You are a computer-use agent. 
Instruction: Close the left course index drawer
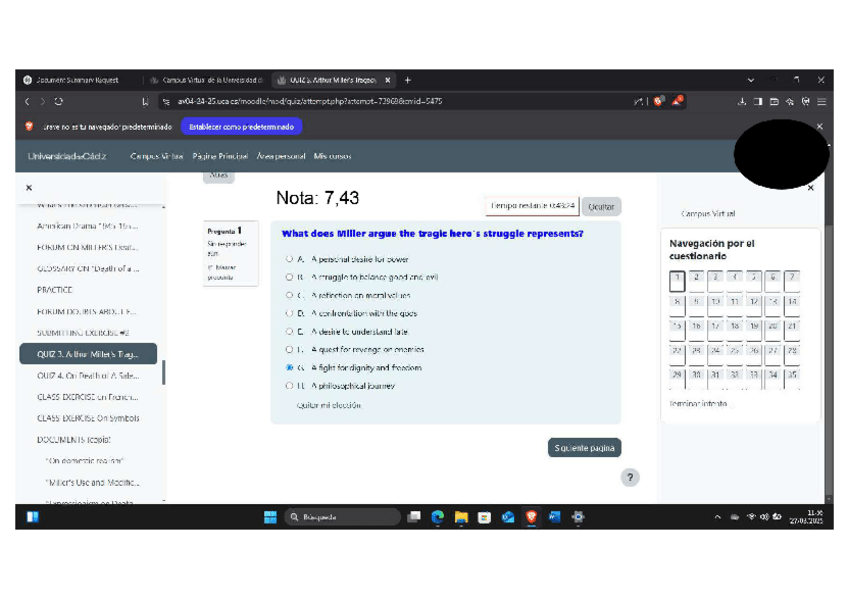[29, 188]
